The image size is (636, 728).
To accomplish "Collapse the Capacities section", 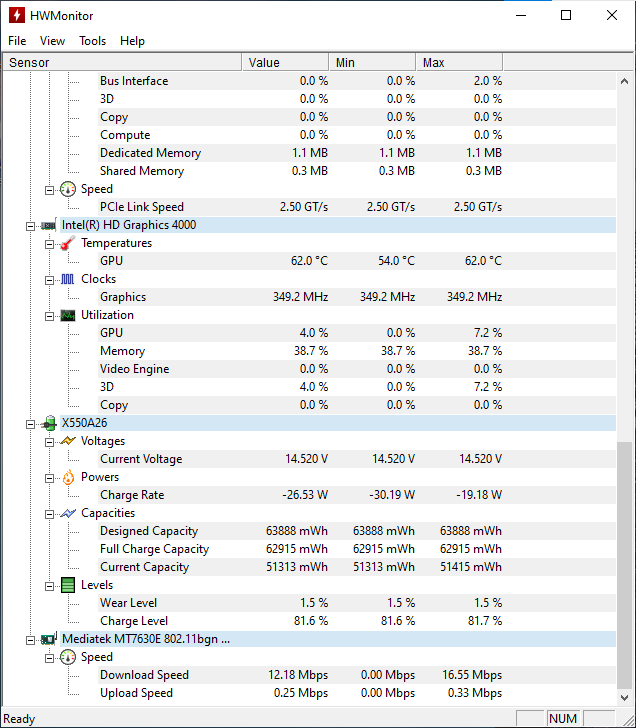I will tap(50, 513).
